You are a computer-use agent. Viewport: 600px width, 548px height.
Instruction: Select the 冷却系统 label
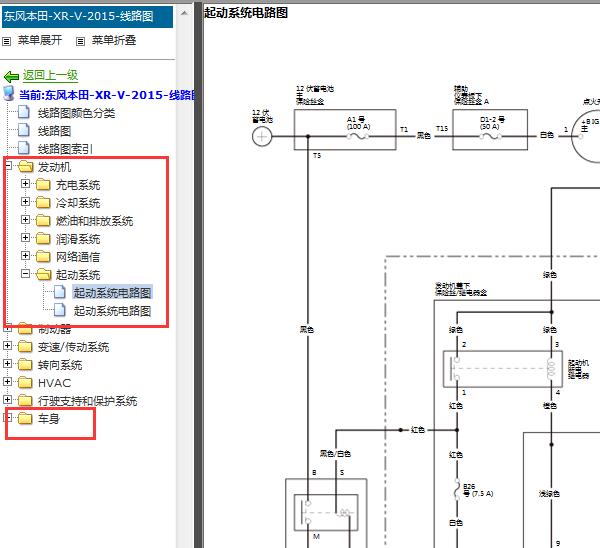pos(78,203)
